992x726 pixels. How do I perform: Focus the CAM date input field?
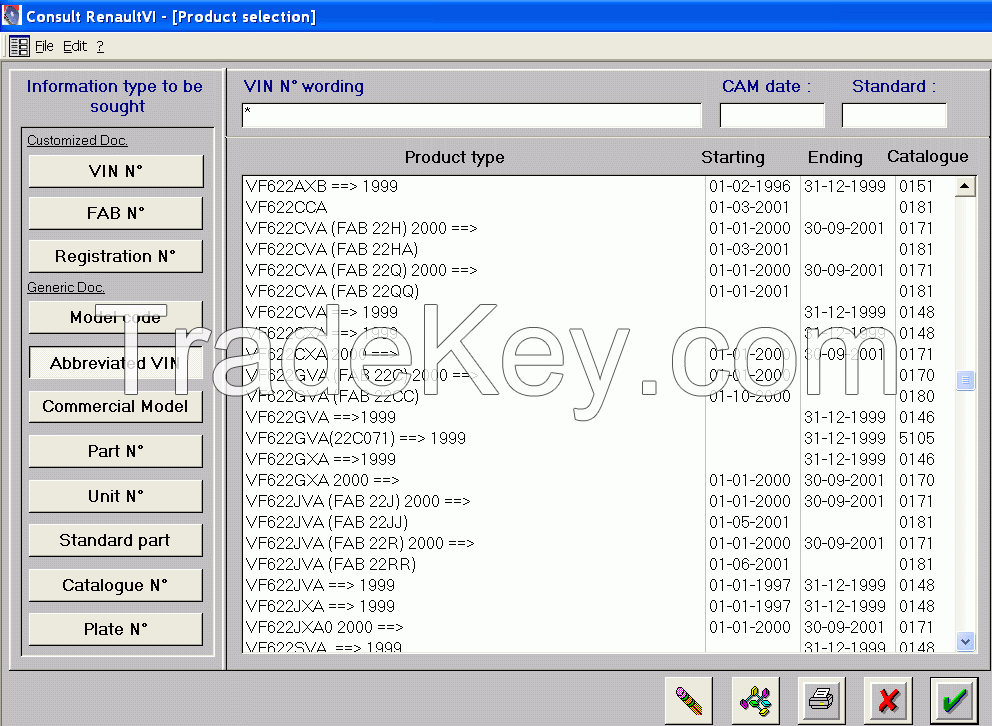(772, 115)
